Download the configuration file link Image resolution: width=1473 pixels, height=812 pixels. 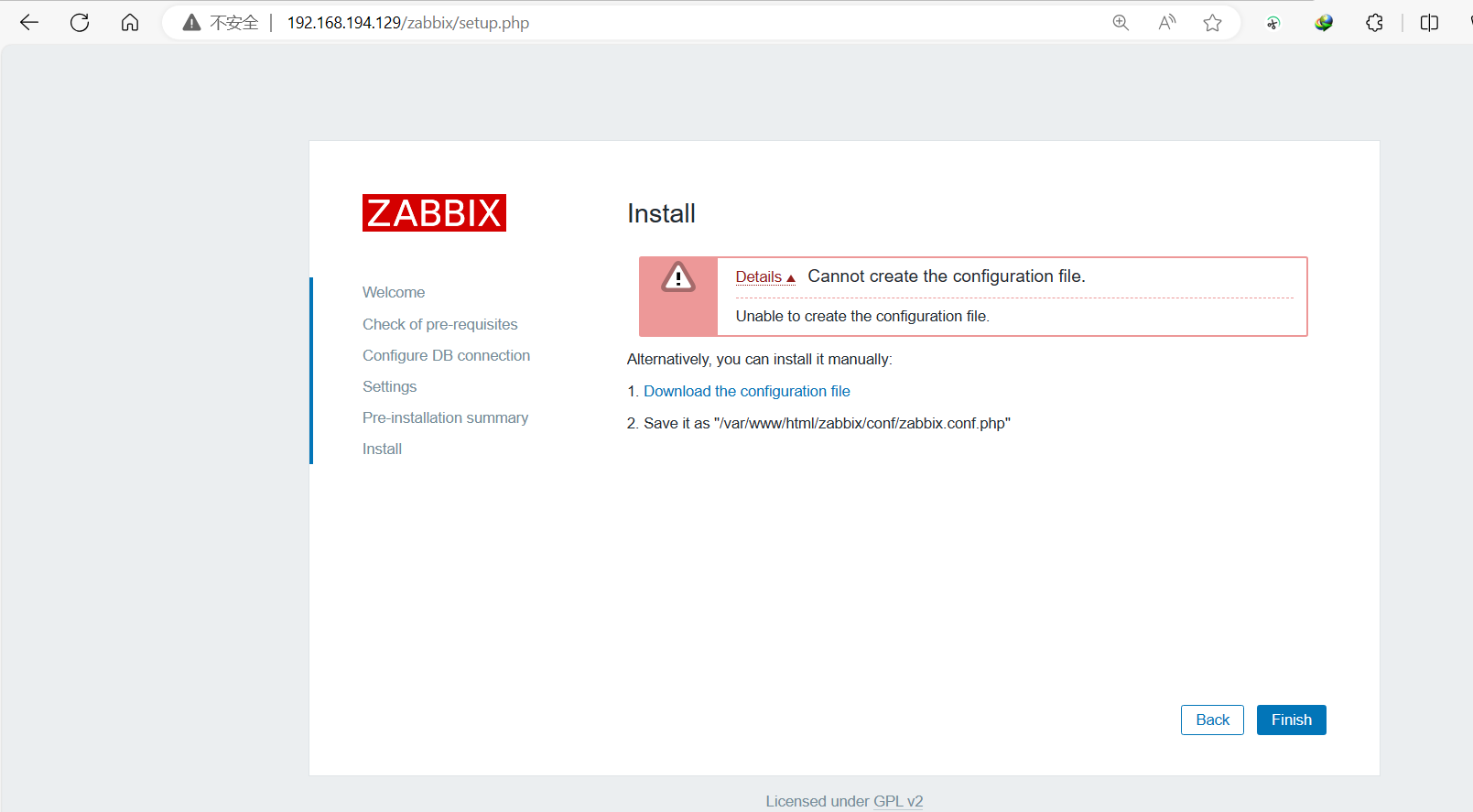(x=747, y=391)
